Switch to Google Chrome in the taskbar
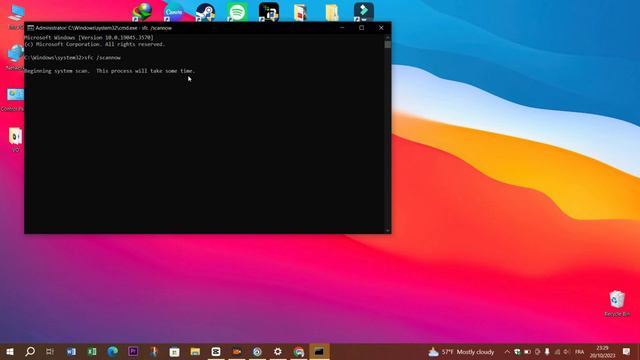This screenshot has height=360, width=640. (x=298, y=351)
